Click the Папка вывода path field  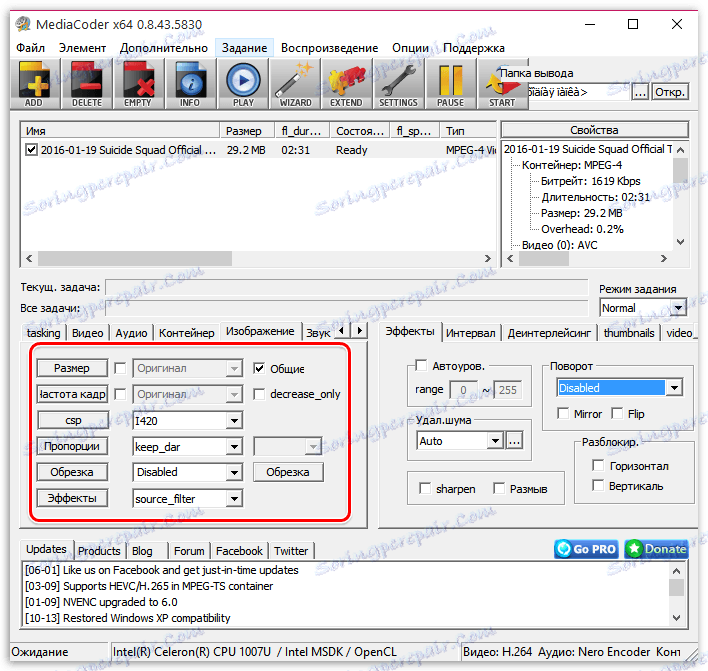578,92
